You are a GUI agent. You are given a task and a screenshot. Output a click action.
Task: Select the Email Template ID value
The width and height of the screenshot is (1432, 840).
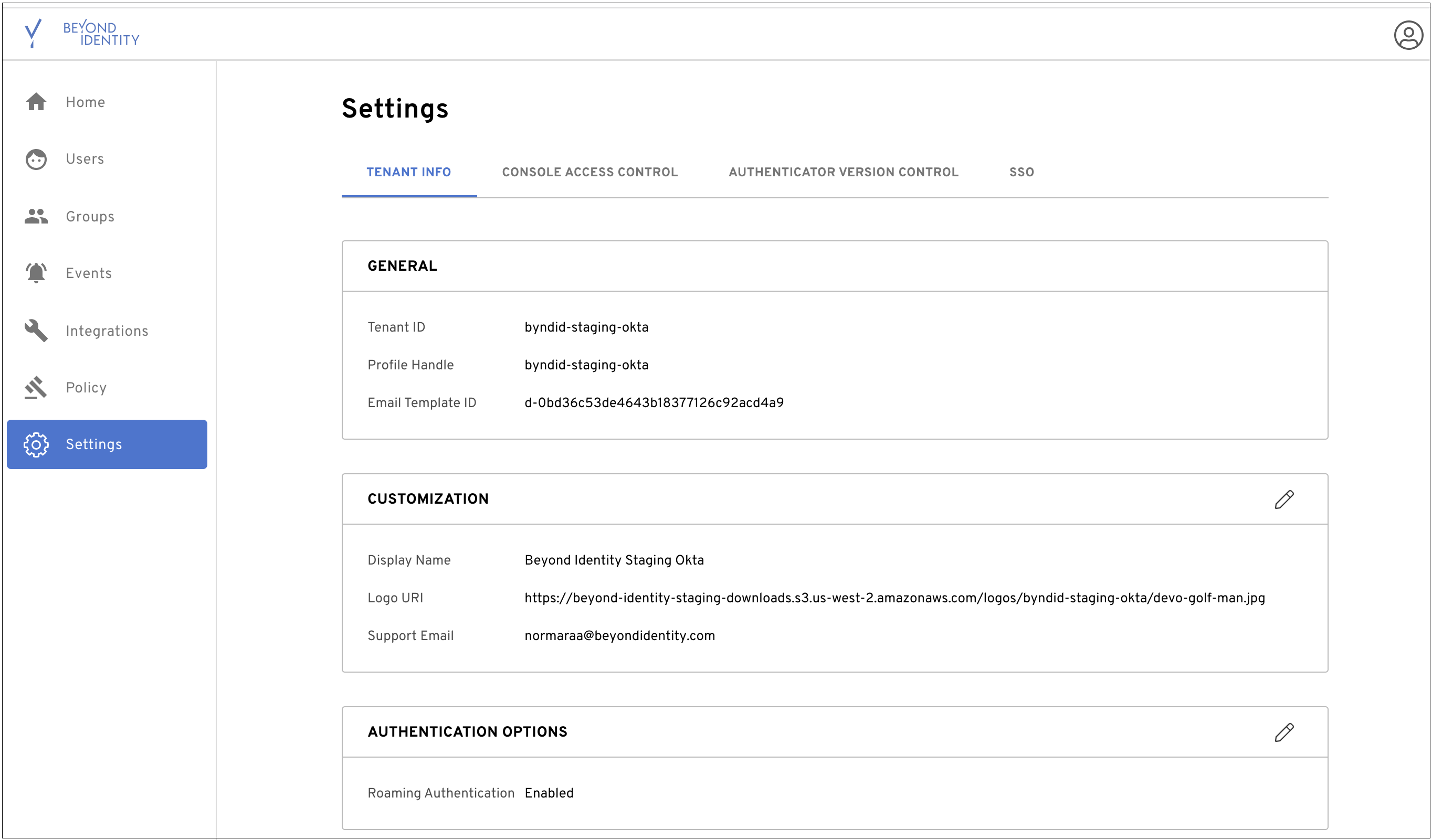[654, 403]
